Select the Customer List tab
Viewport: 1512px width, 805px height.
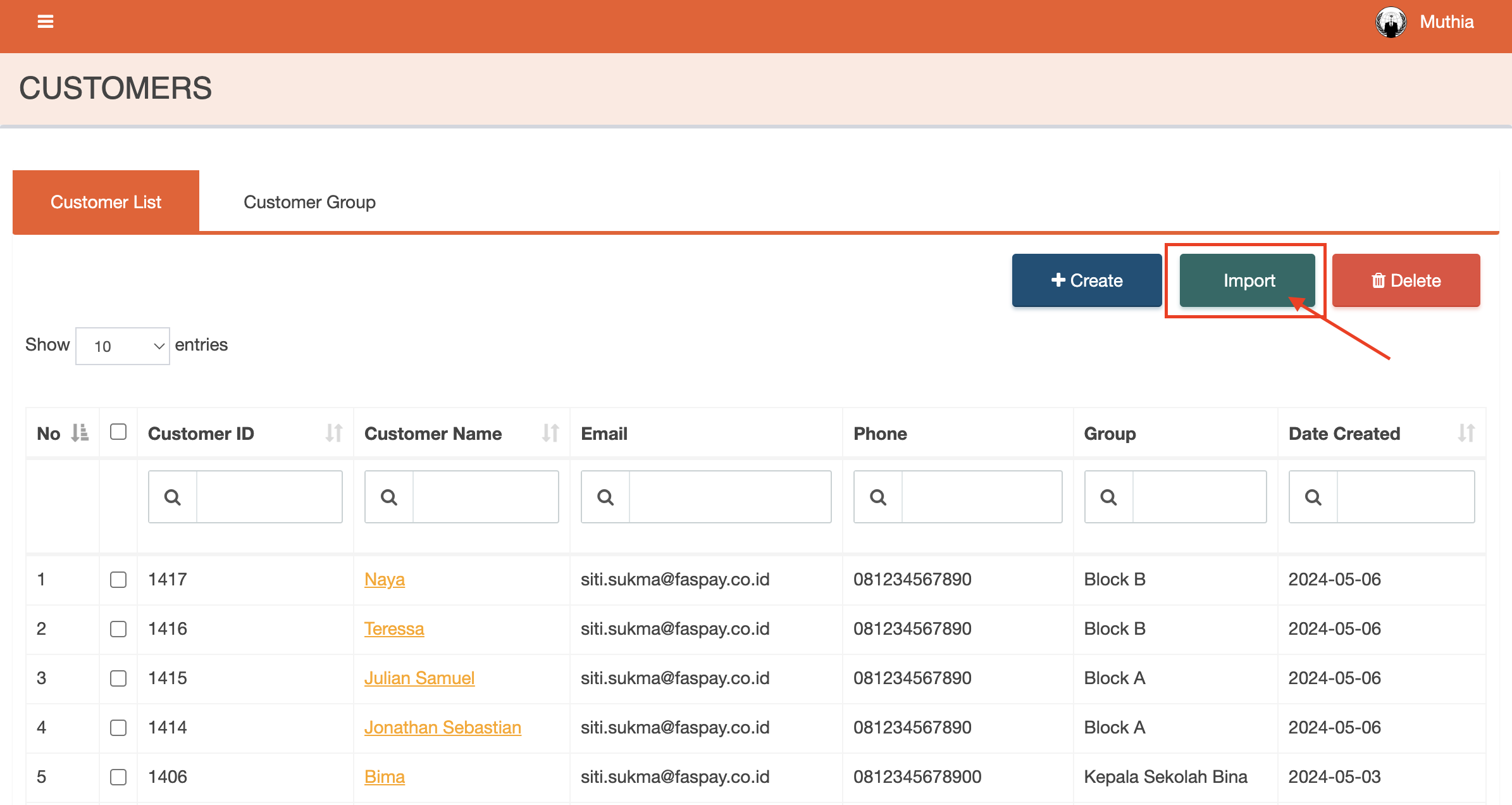point(106,202)
